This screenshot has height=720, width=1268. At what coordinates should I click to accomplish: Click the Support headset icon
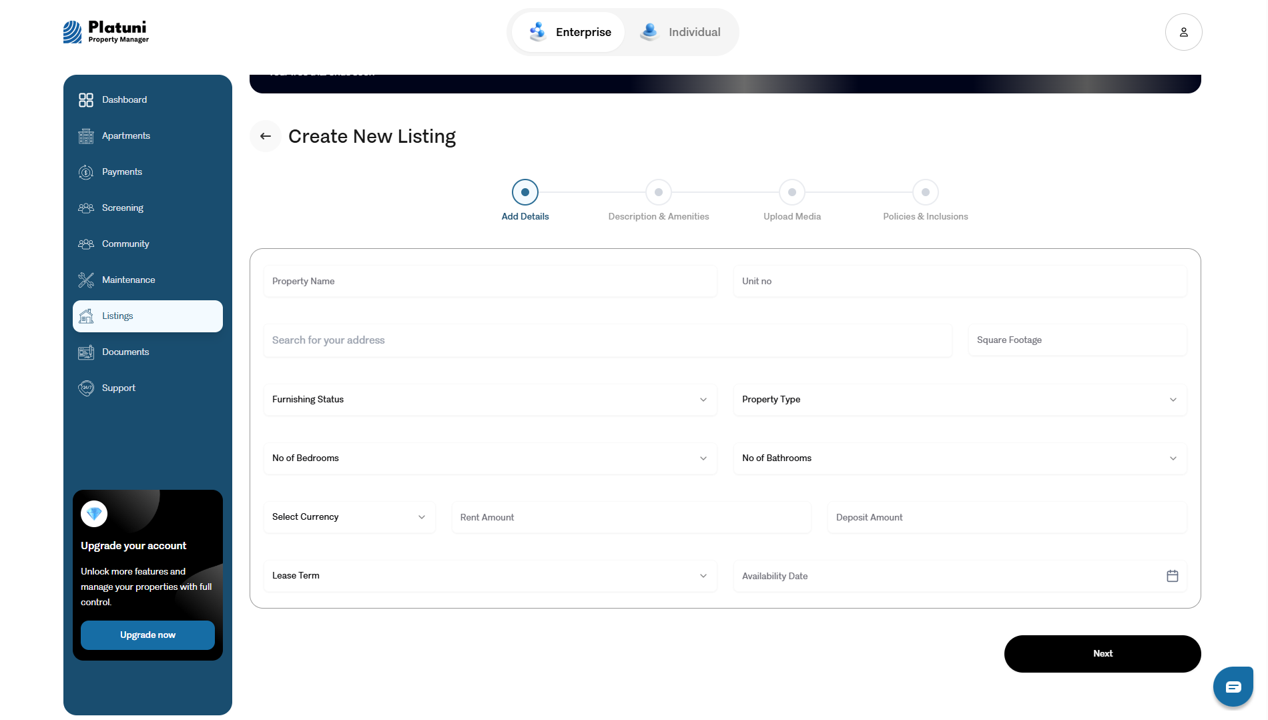coord(86,388)
